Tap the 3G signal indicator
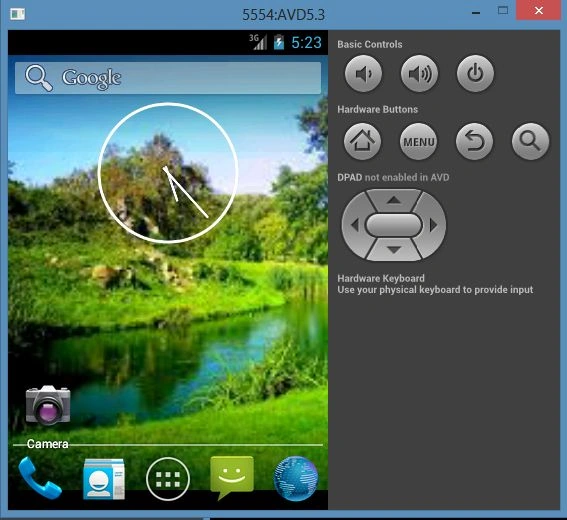Image resolution: width=567 pixels, height=520 pixels. 258,42
